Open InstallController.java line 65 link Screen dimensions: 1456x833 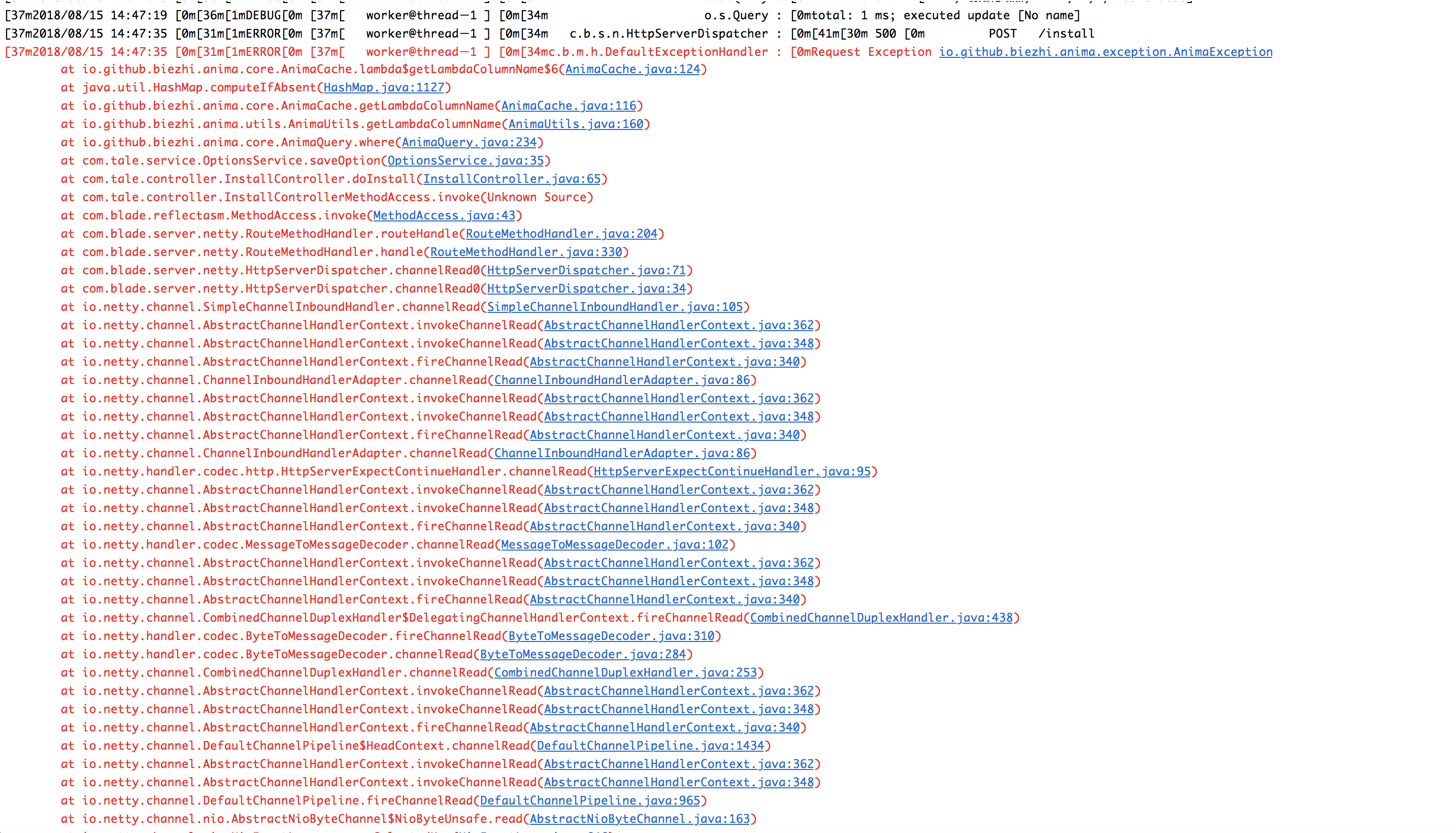click(511, 179)
